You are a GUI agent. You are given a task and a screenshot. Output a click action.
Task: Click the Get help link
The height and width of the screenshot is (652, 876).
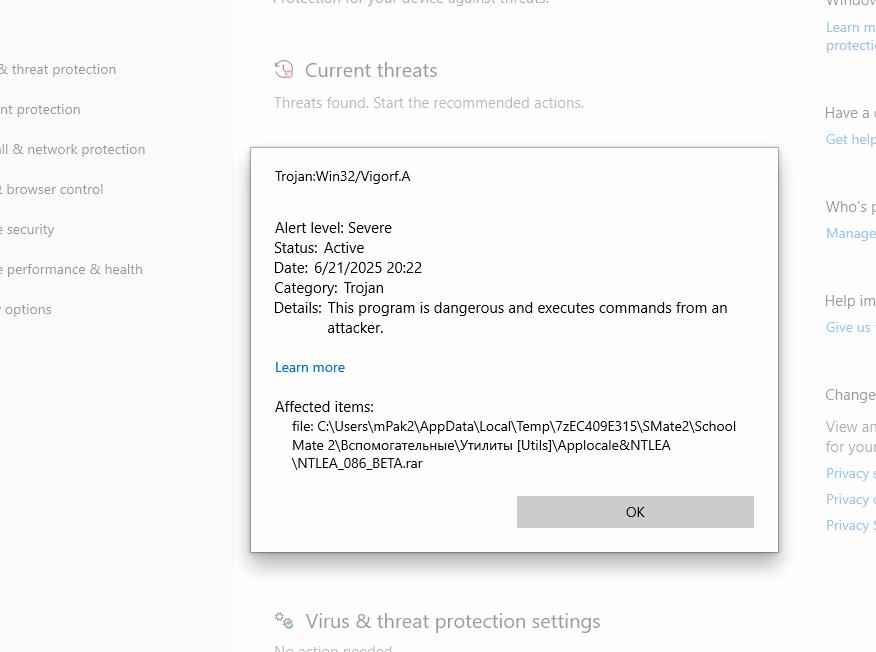tap(850, 139)
